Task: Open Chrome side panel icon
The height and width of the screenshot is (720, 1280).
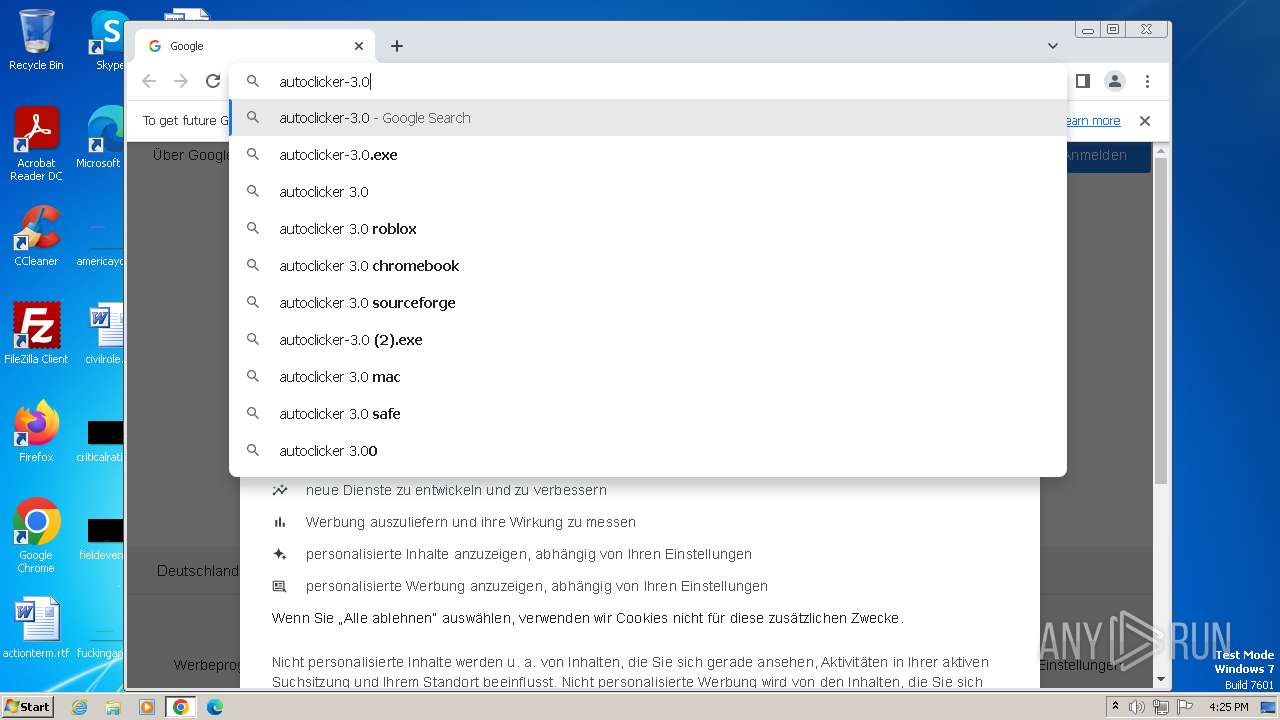Action: [x=1082, y=81]
